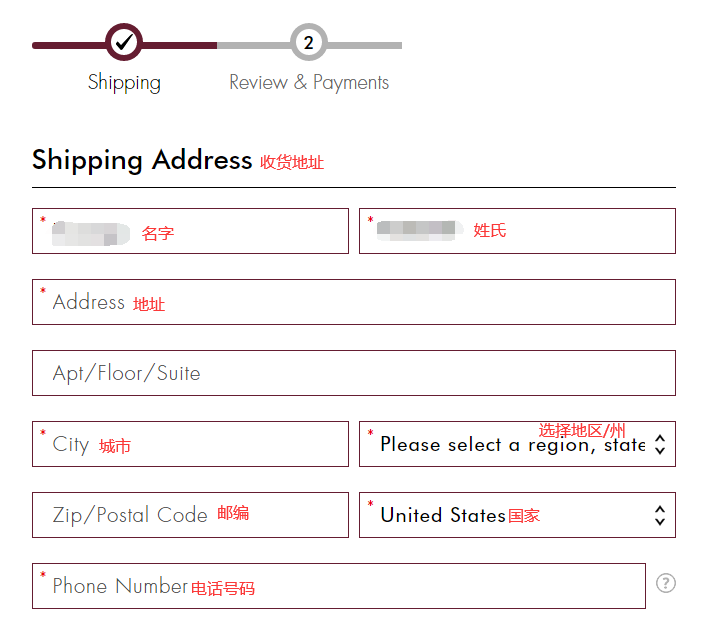
Task: Click the gray progress bar after step 2
Action: 365,45
